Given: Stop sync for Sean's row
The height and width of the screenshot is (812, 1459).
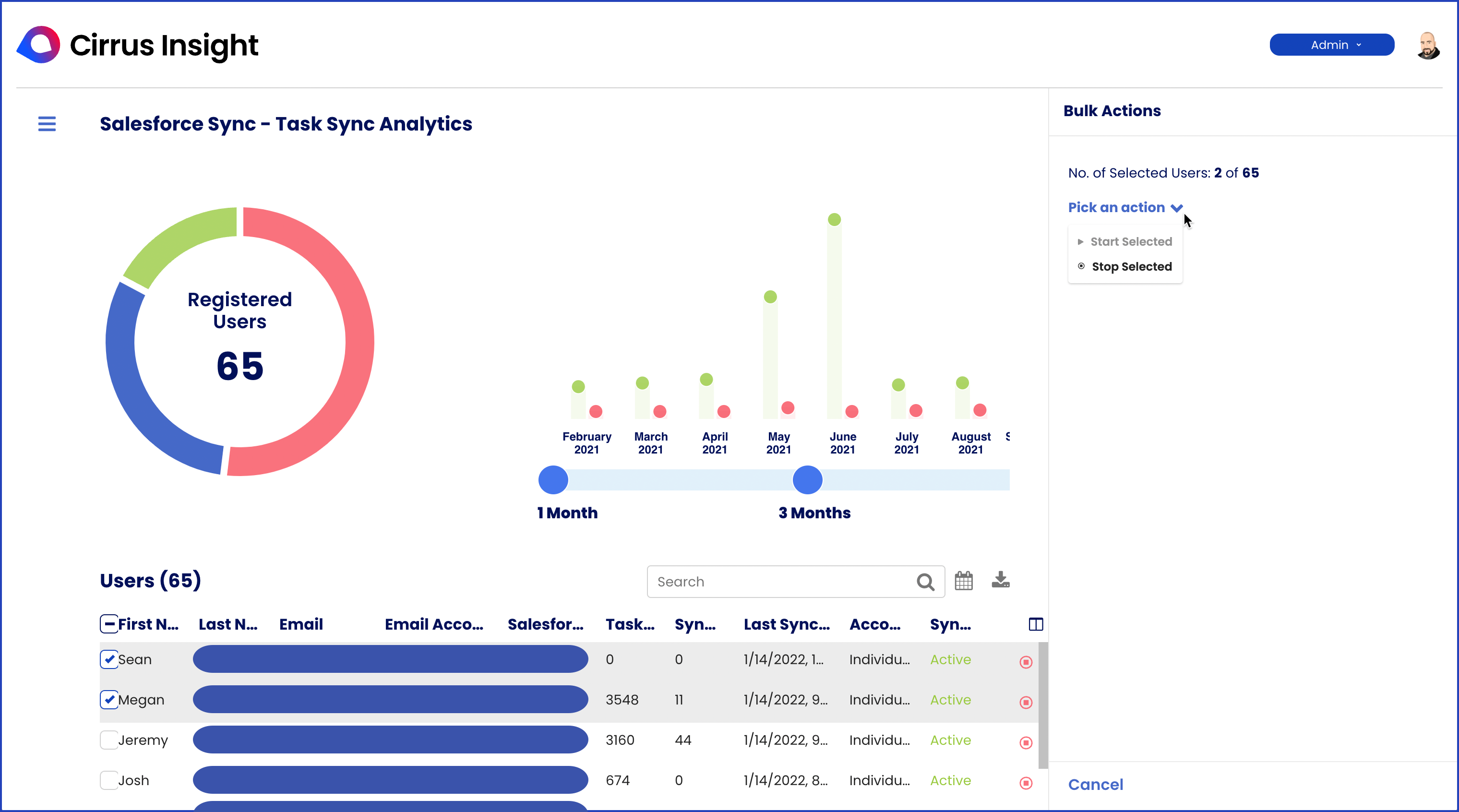Looking at the screenshot, I should [x=1026, y=662].
